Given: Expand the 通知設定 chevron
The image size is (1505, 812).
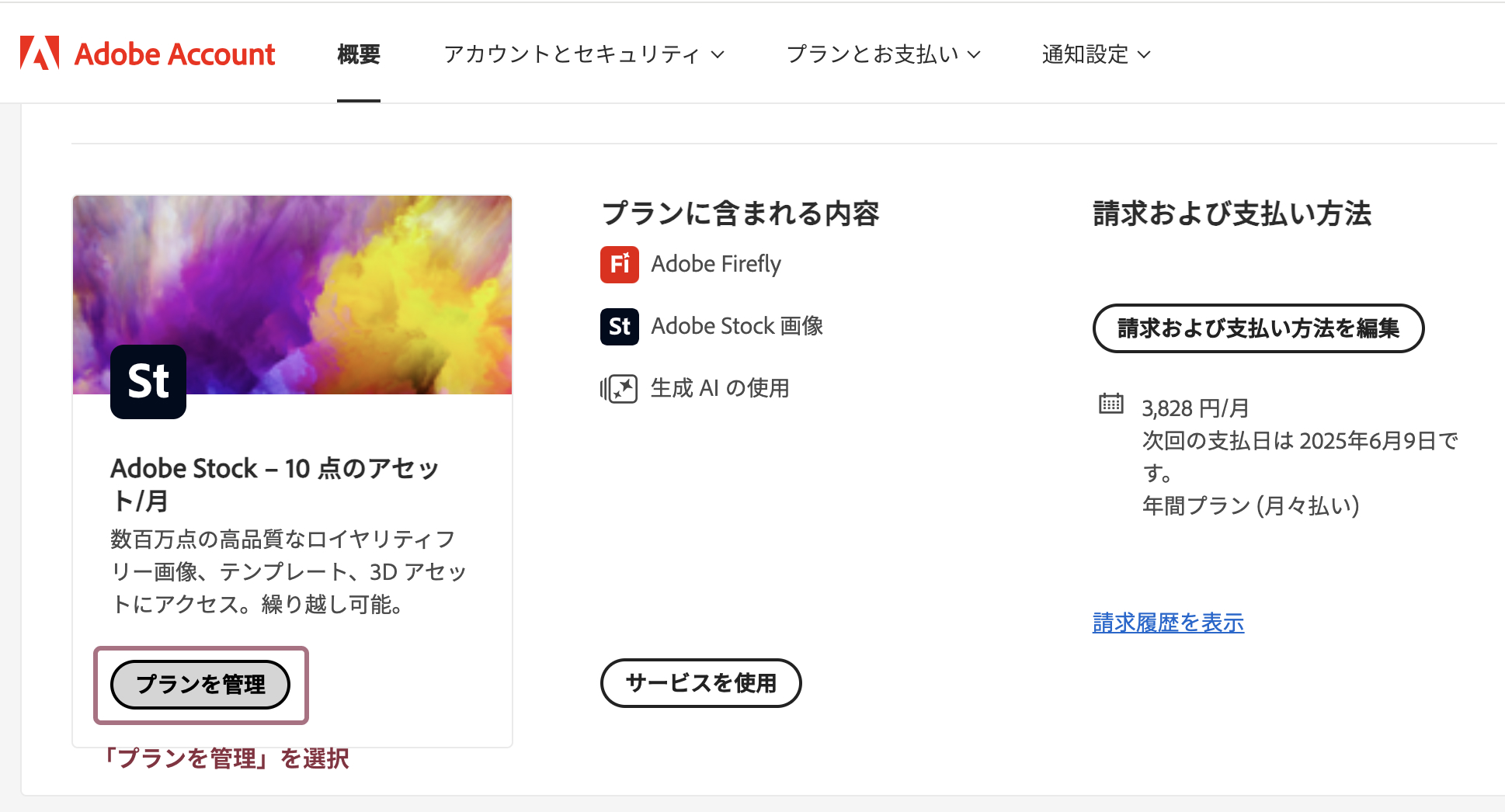Looking at the screenshot, I should (1144, 54).
